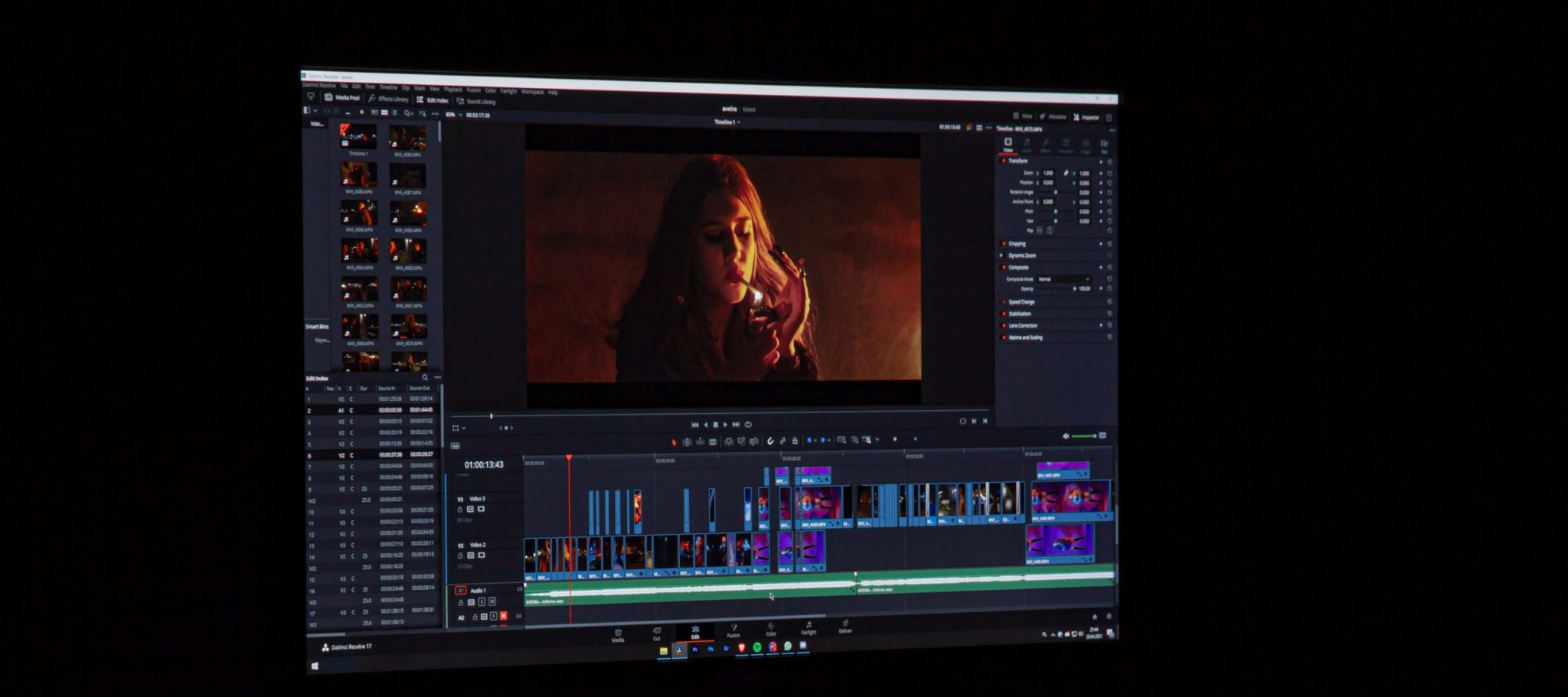1568x697 pixels.
Task: Enable the Dynamic Zoom section
Action: tap(1002, 254)
